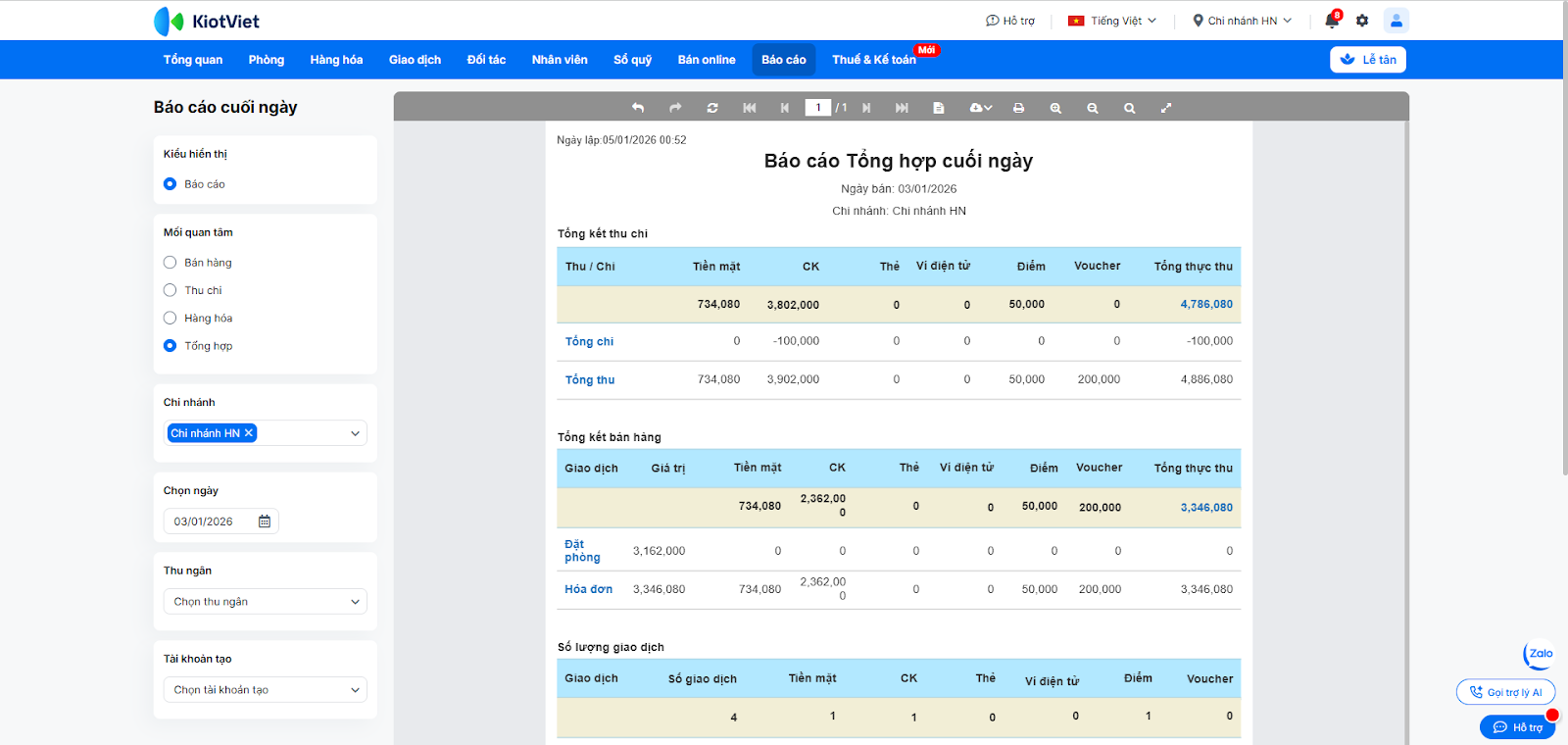Open the notifications bell

point(1331,21)
